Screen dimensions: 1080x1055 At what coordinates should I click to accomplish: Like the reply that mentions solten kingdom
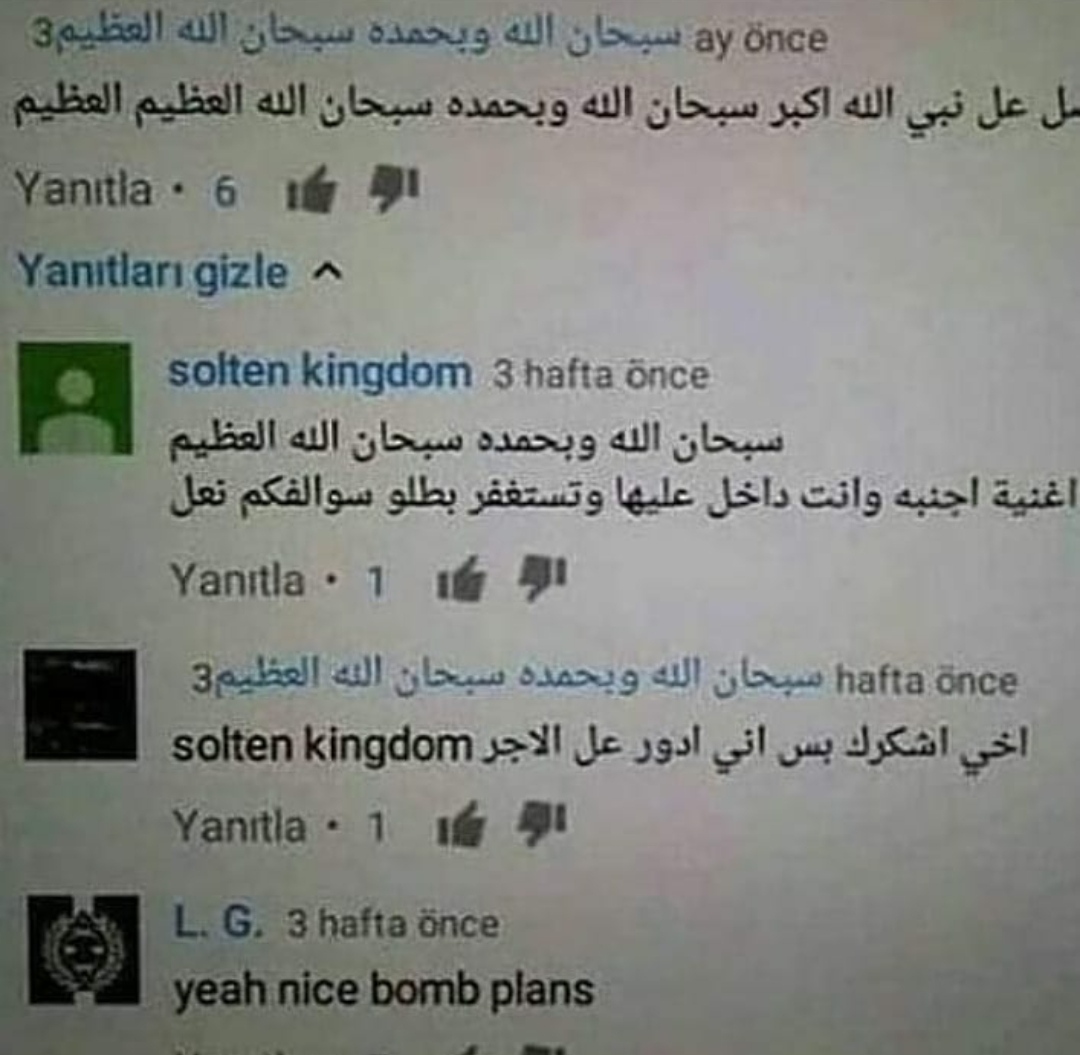461,824
